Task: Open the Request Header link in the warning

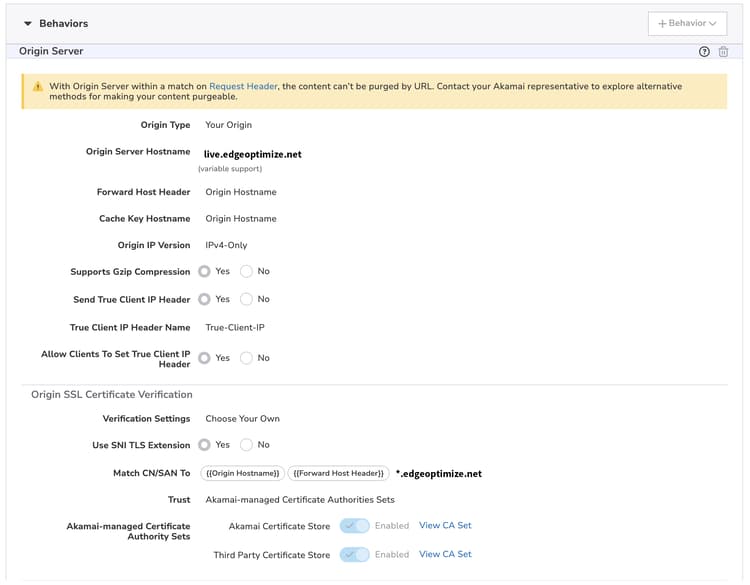Action: tap(243, 87)
